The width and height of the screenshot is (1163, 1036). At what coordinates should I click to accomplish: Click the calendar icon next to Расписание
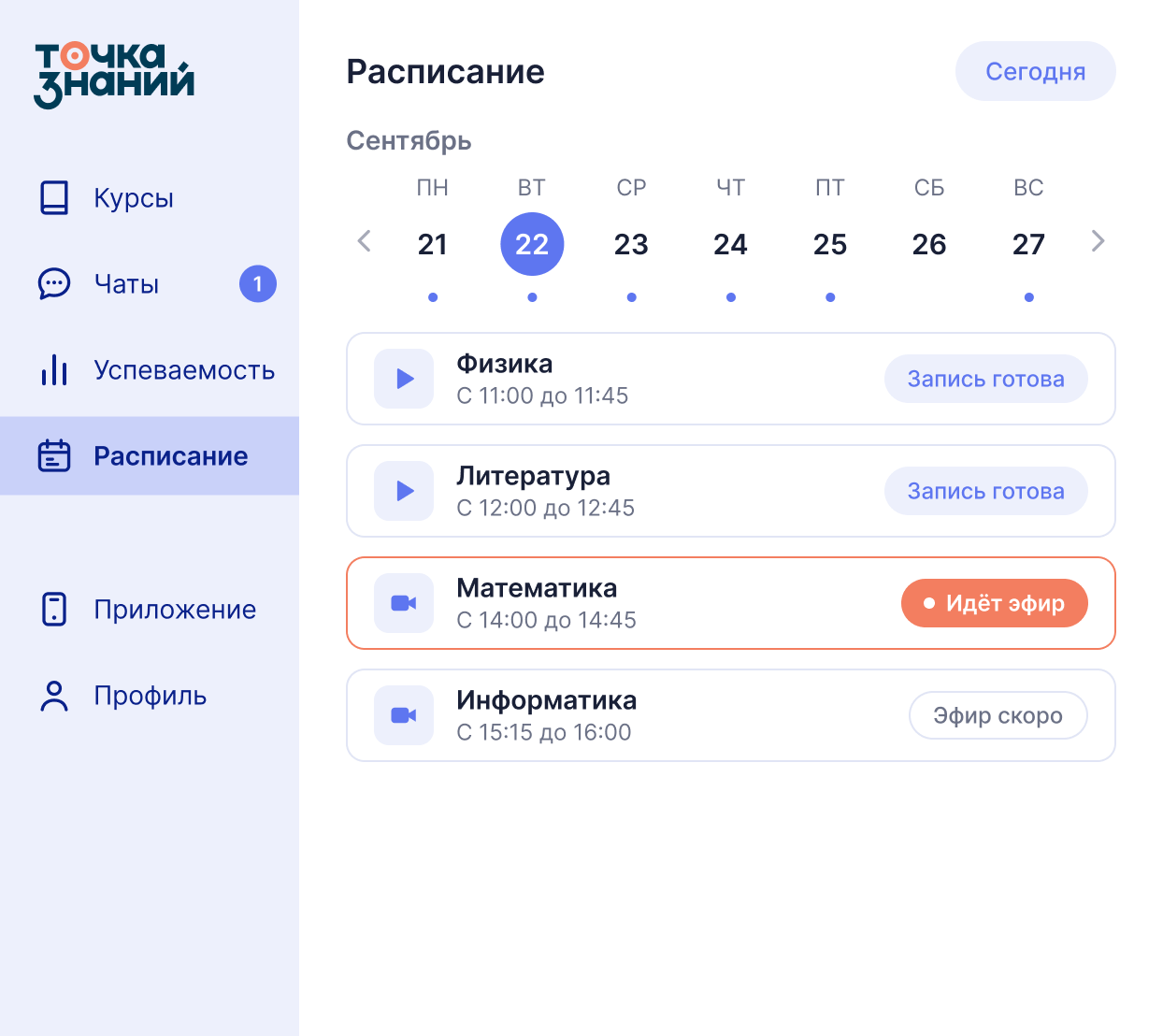pos(54,455)
